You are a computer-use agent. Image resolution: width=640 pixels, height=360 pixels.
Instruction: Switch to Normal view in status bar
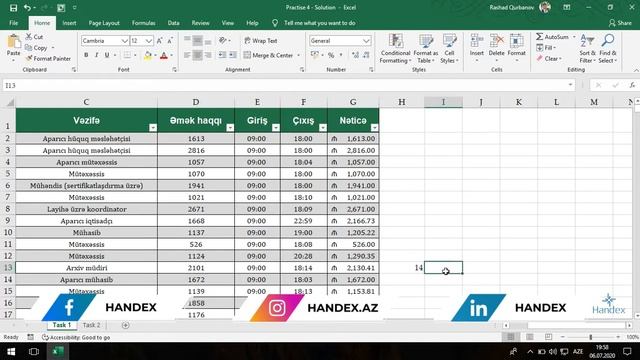[511, 337]
